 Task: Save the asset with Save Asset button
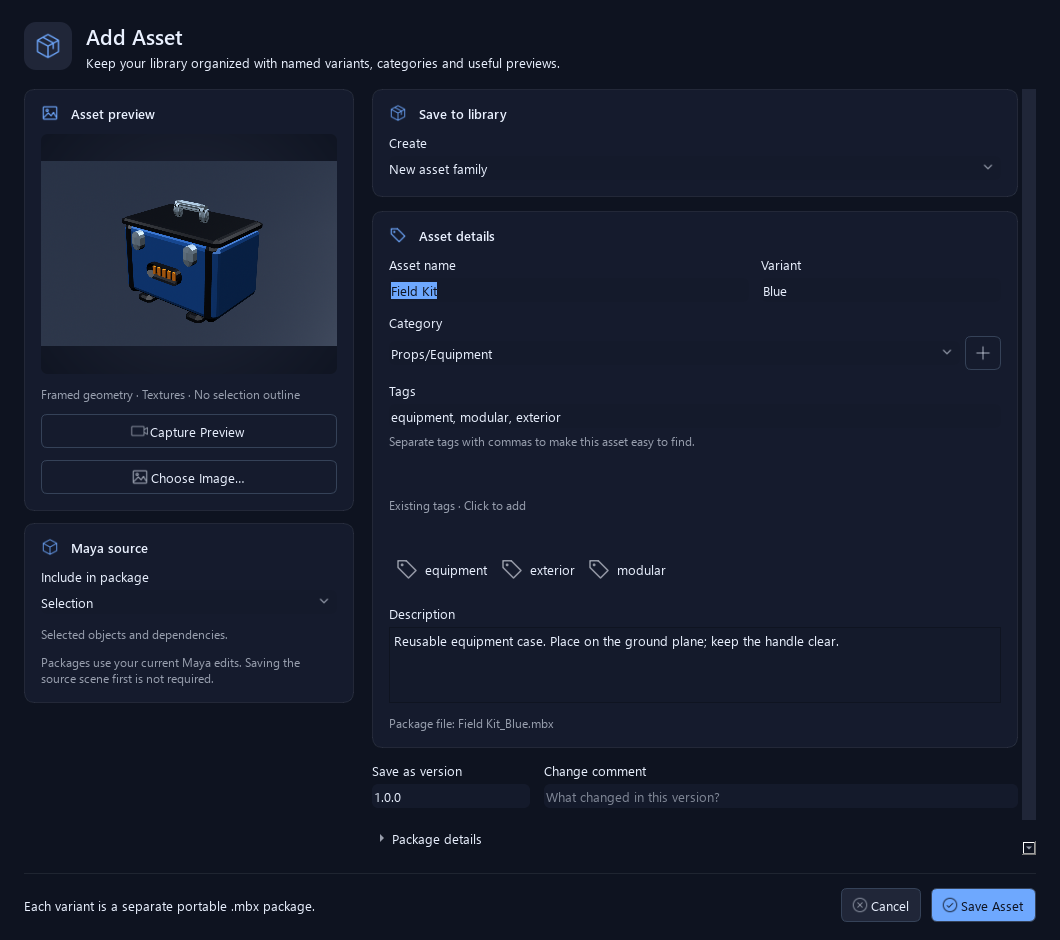(983, 906)
